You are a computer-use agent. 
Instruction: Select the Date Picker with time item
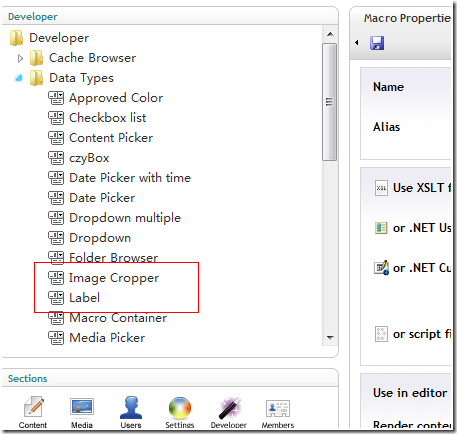tap(130, 178)
